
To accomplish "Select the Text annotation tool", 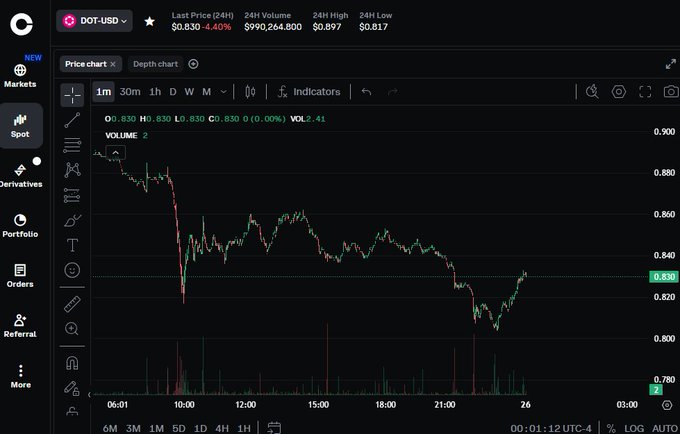I will pos(72,245).
